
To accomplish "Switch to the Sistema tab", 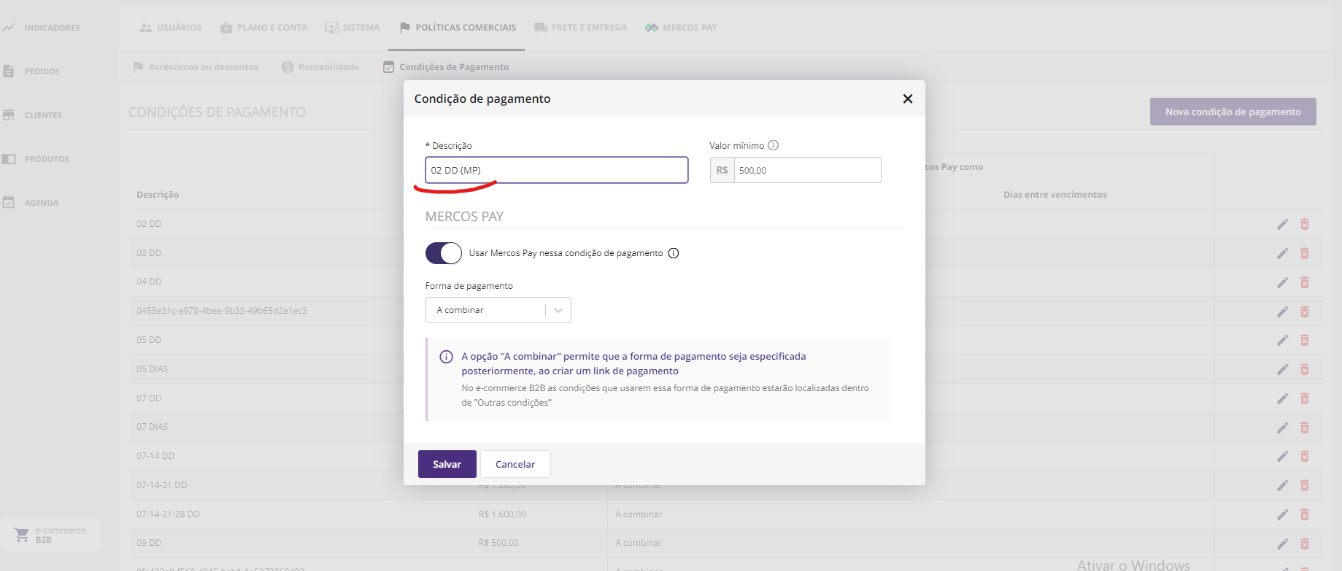I will (x=352, y=27).
